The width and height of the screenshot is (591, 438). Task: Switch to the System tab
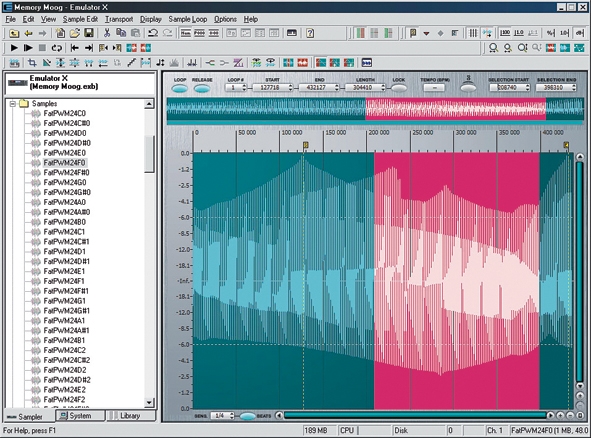(x=80, y=416)
